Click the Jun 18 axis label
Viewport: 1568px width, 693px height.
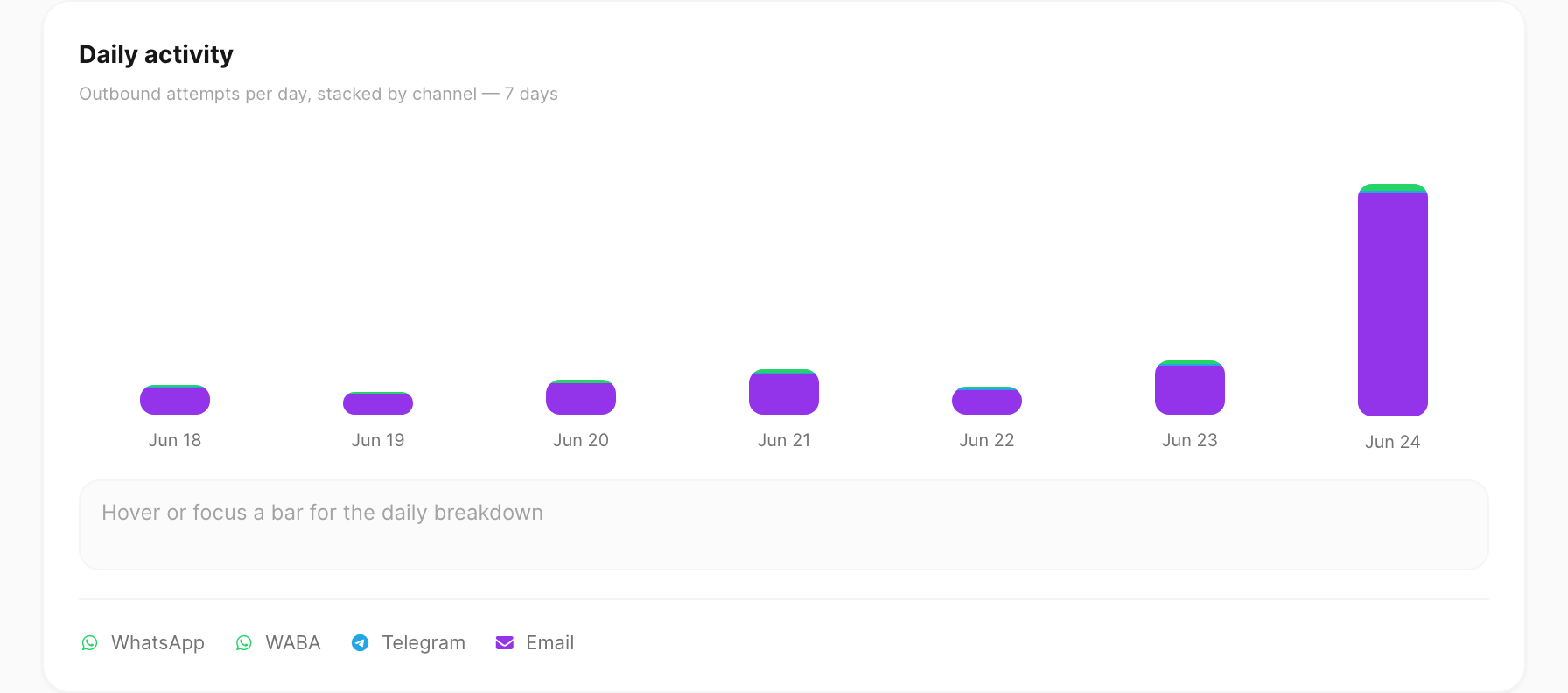click(175, 440)
